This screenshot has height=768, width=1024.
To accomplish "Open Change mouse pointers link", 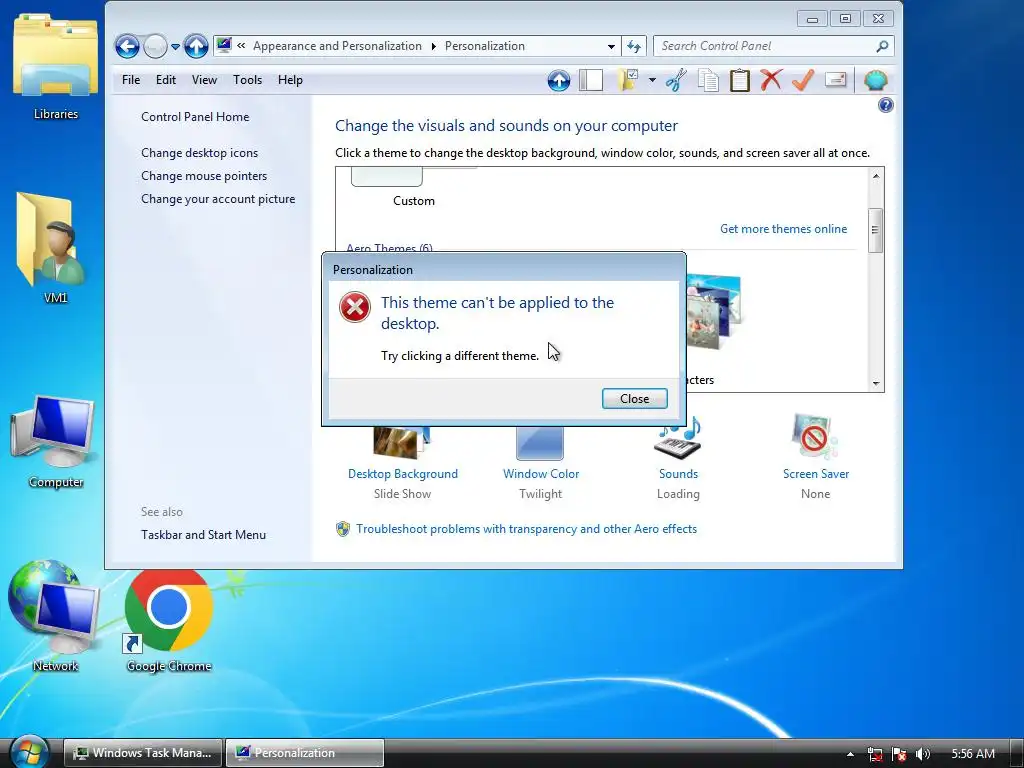I will click(204, 176).
